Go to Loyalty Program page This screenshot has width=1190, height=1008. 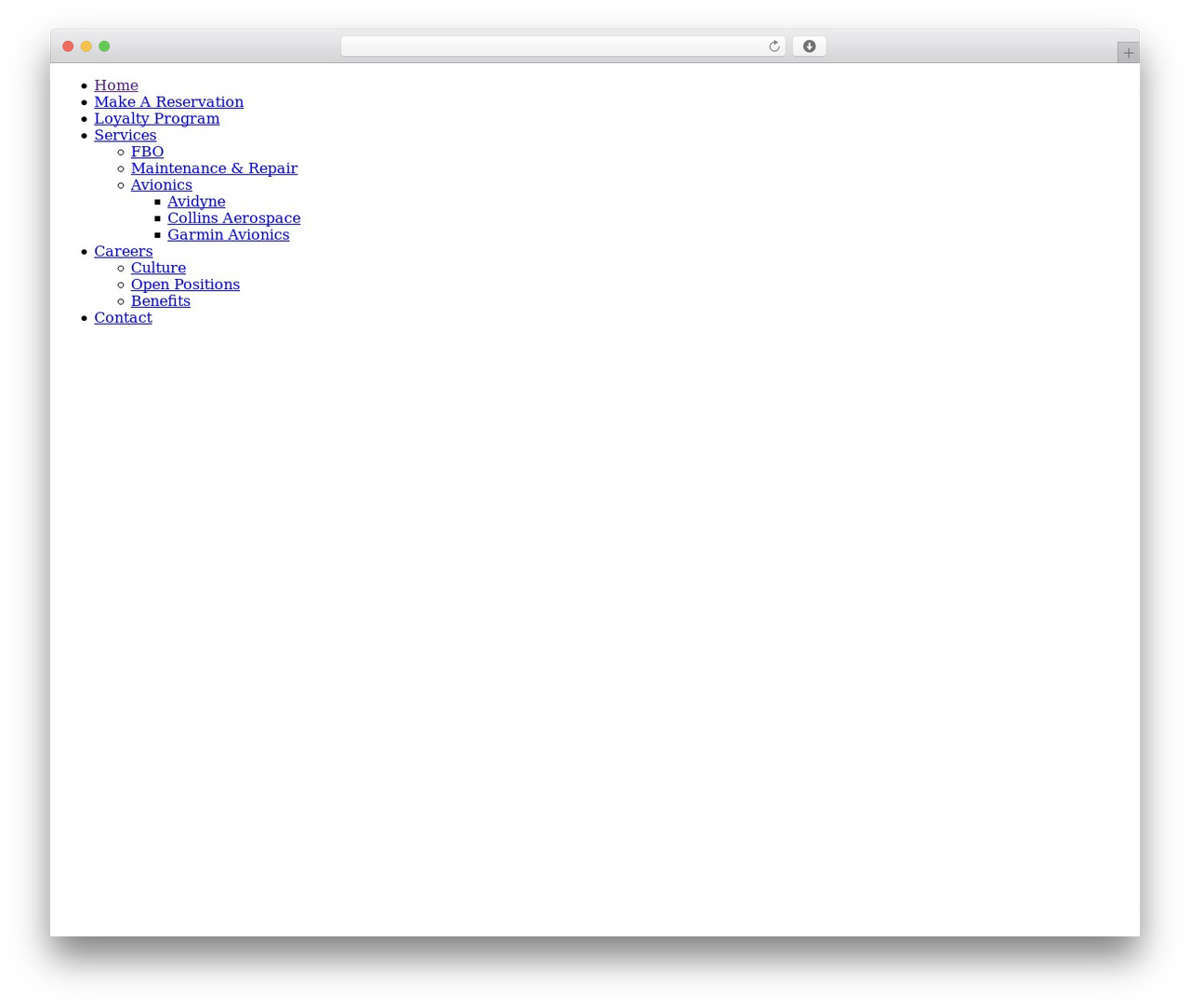pyautogui.click(x=157, y=119)
